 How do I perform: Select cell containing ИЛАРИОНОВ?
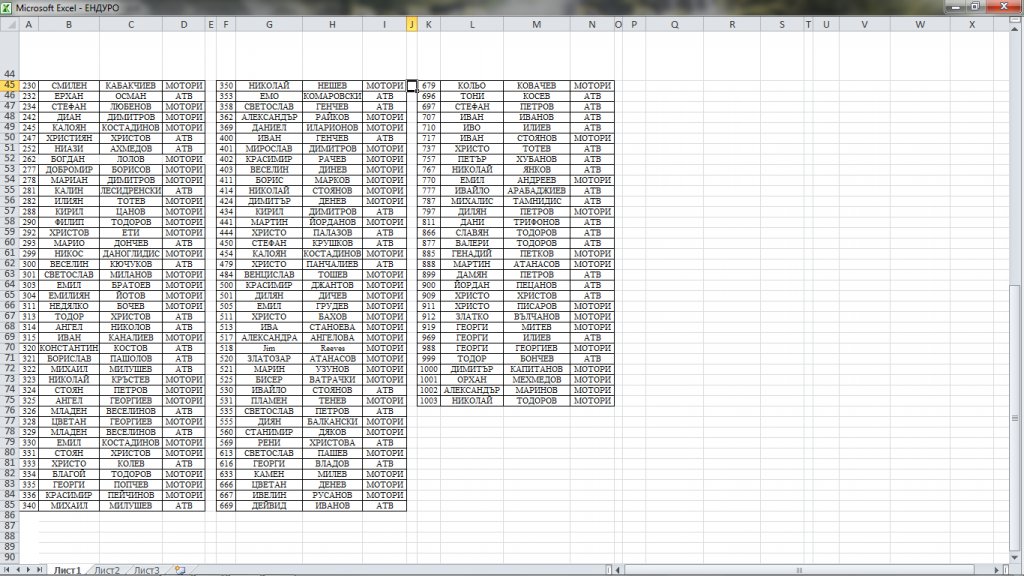pos(332,127)
